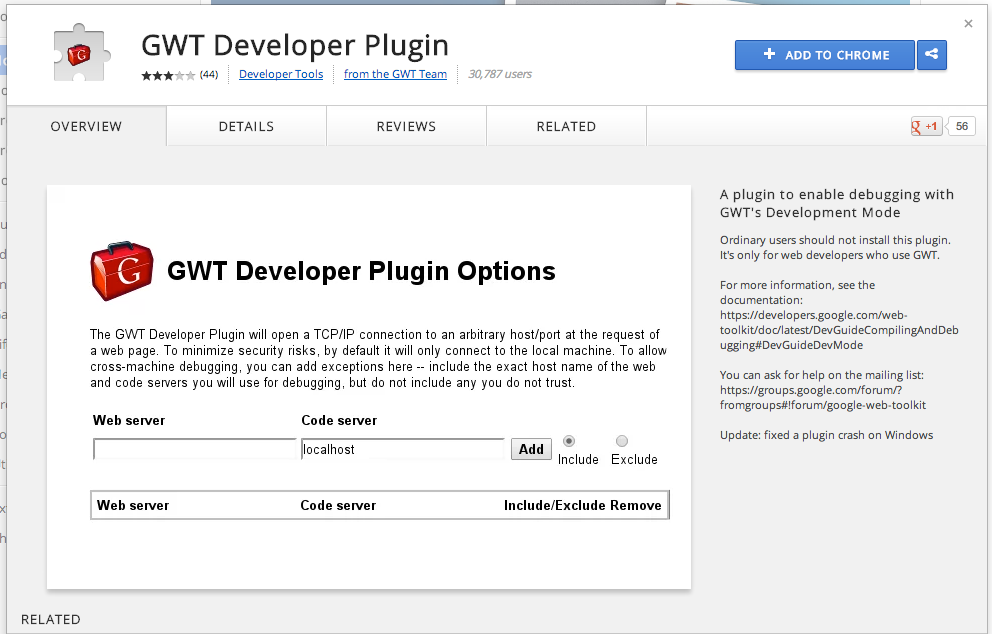Click the screenshot thumbnail of plugin options

coord(369,387)
